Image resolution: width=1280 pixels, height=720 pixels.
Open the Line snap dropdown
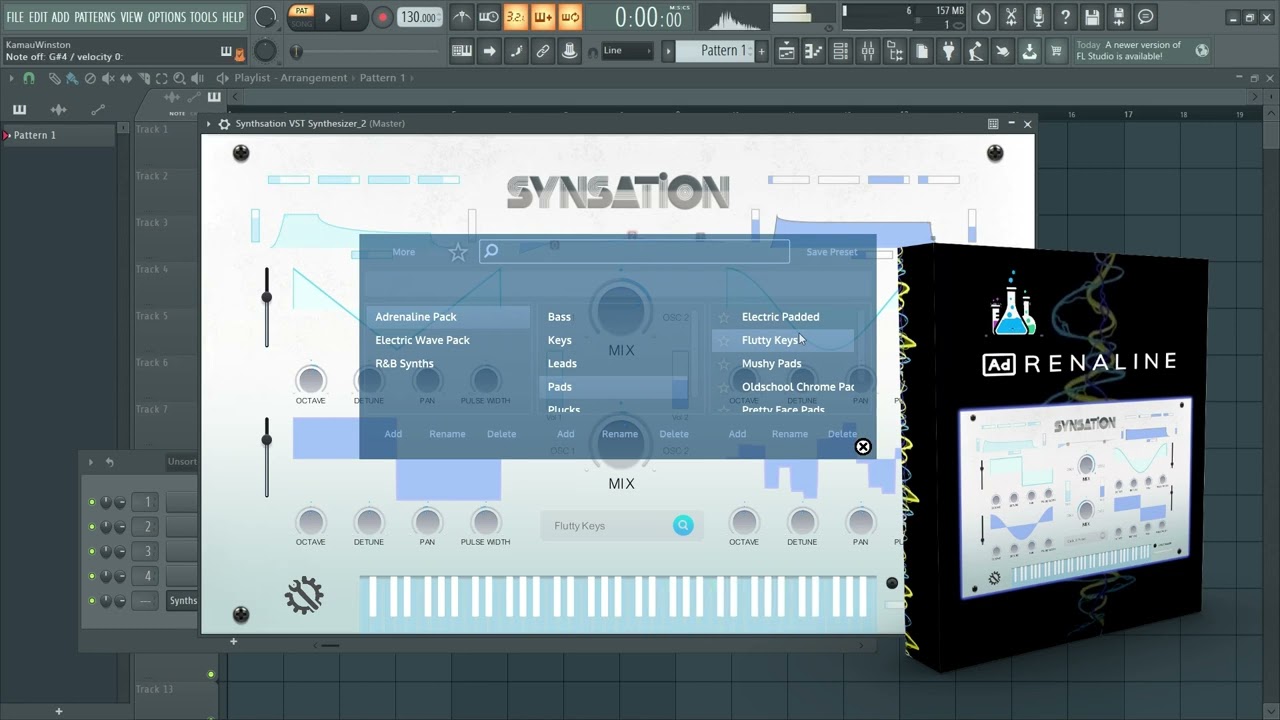coord(626,51)
